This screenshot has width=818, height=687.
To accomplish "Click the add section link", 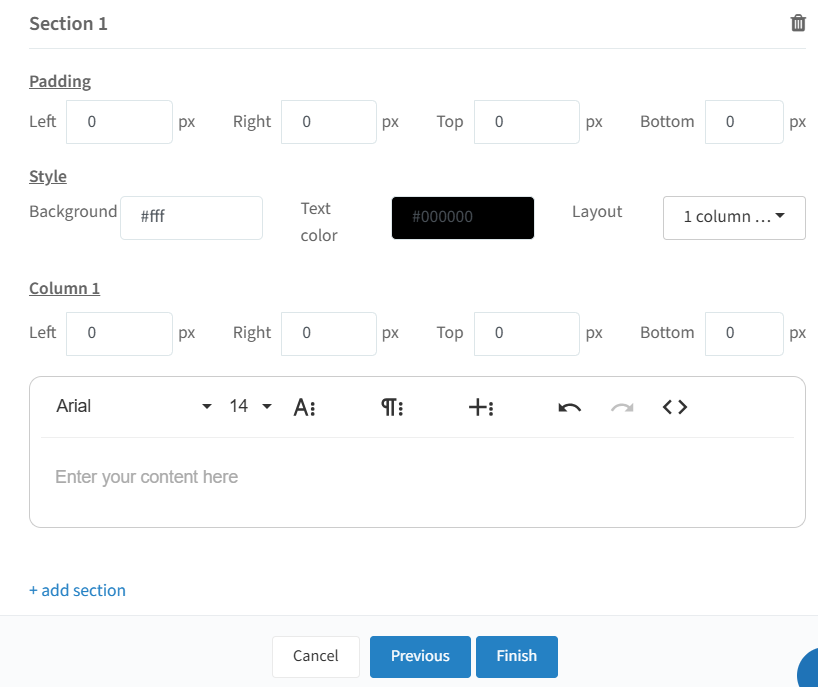I will 77,590.
